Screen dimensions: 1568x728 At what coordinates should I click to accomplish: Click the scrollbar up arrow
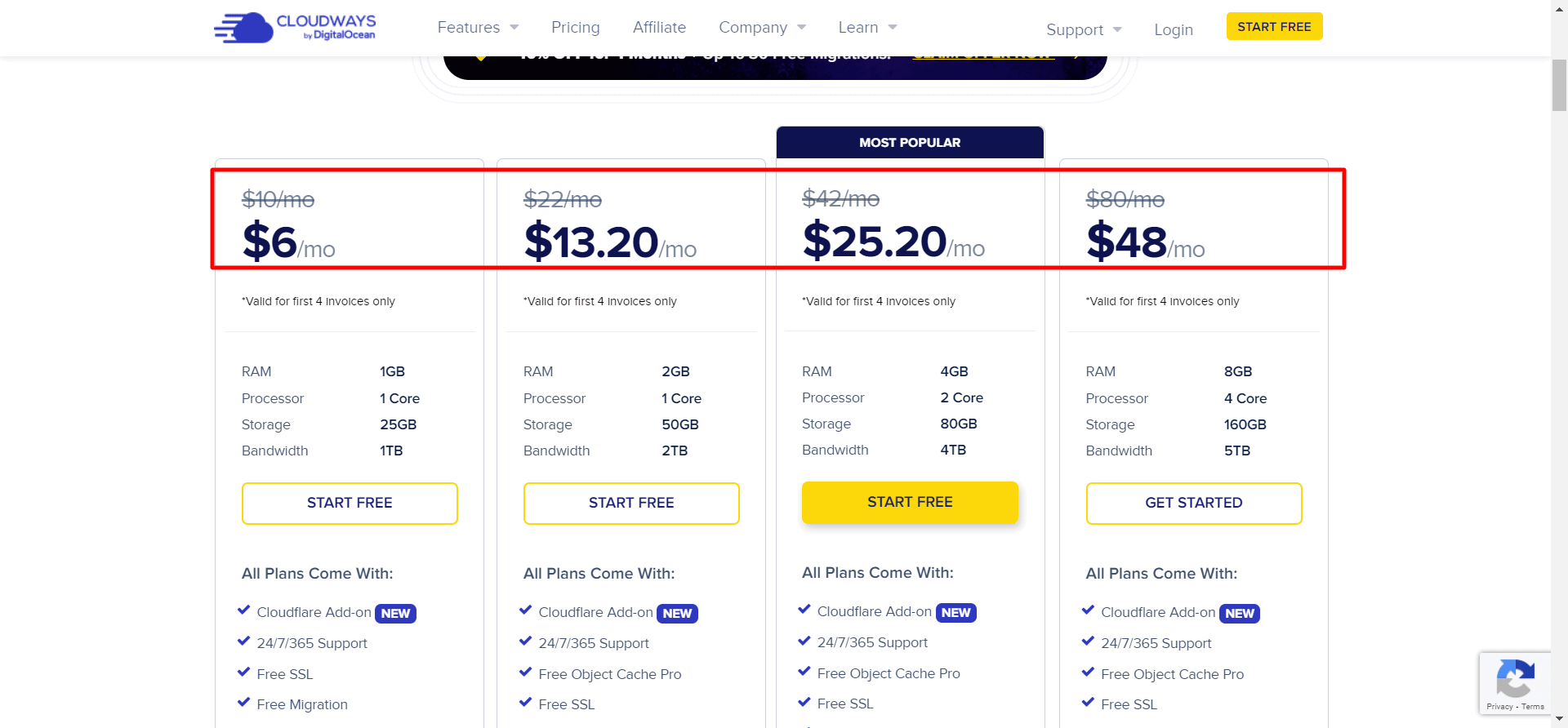coord(1559,7)
